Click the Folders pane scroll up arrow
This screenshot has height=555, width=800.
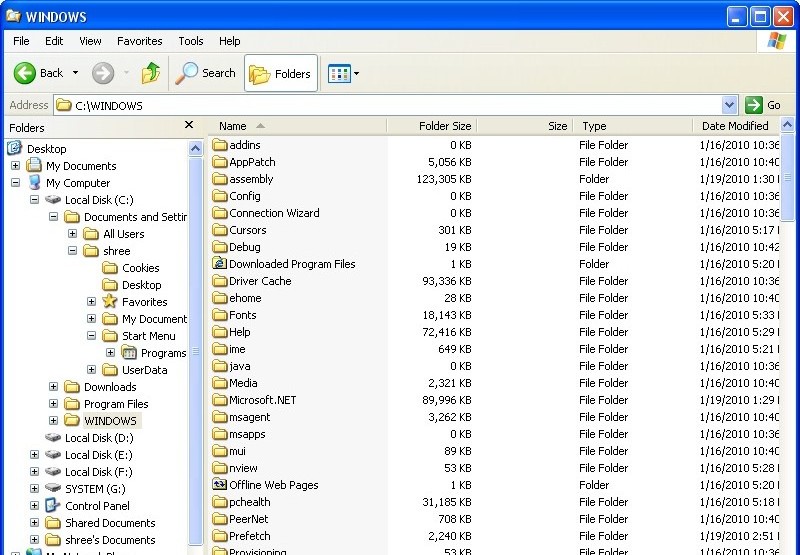click(x=195, y=148)
